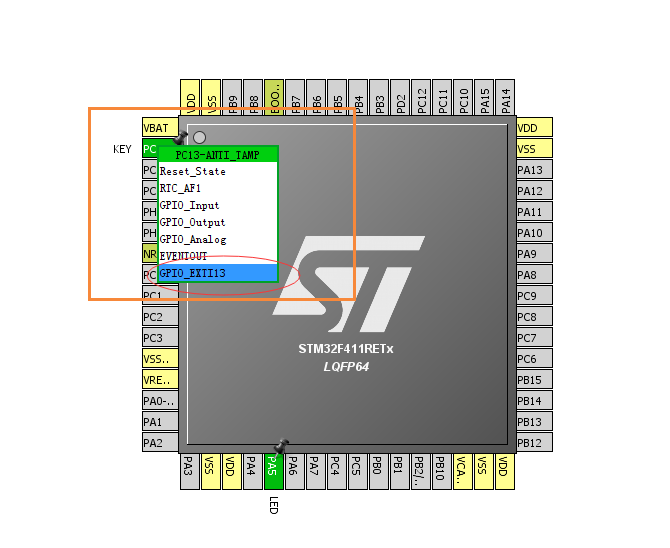
Task: Set the pin to GPIO_Input
Action: (218, 205)
